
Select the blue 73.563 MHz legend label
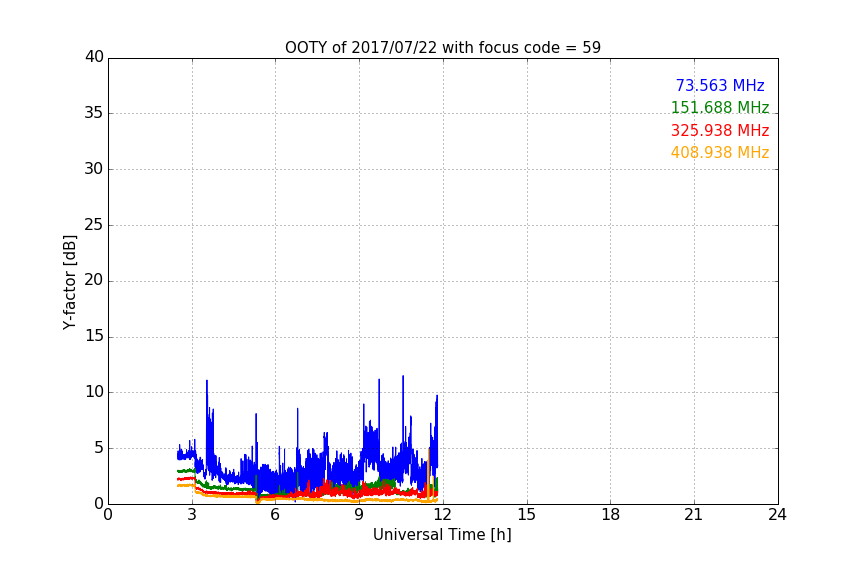(x=720, y=85)
